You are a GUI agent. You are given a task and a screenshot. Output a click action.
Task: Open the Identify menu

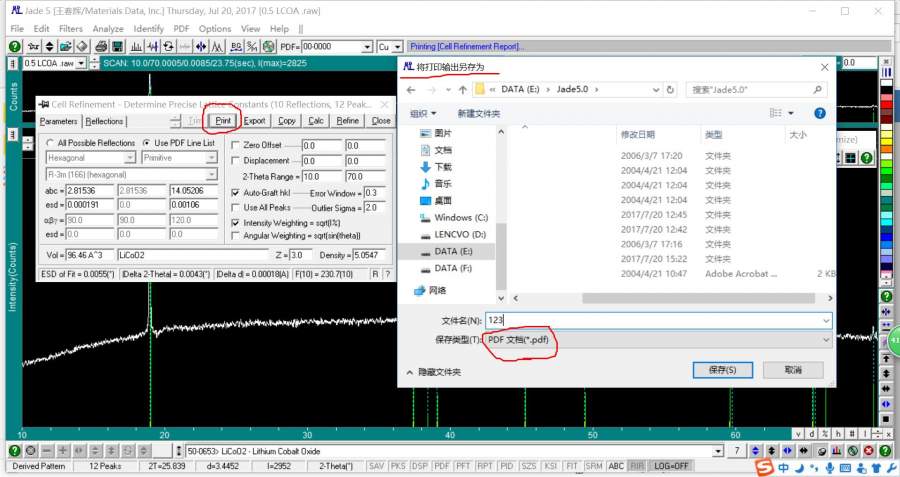(x=149, y=28)
